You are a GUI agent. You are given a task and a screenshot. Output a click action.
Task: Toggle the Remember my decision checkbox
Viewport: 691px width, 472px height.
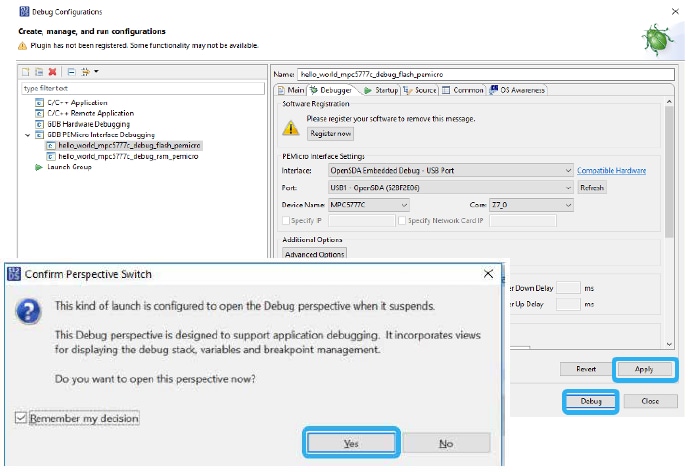coord(22,418)
